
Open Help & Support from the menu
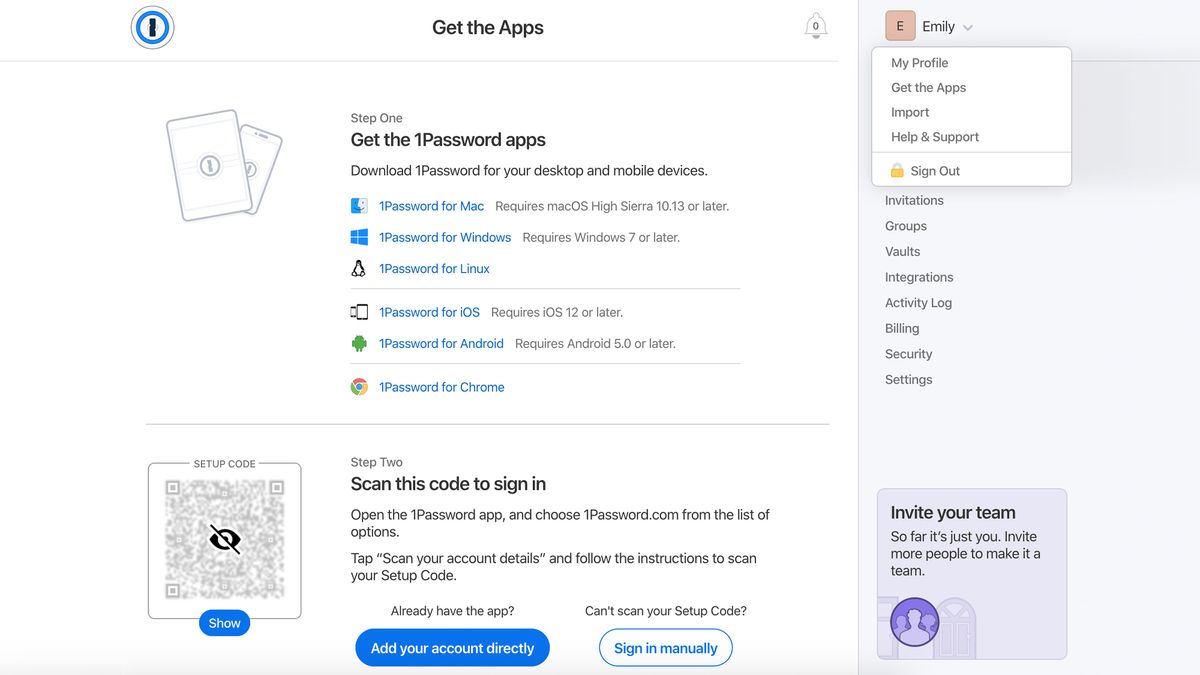[x=933, y=136]
